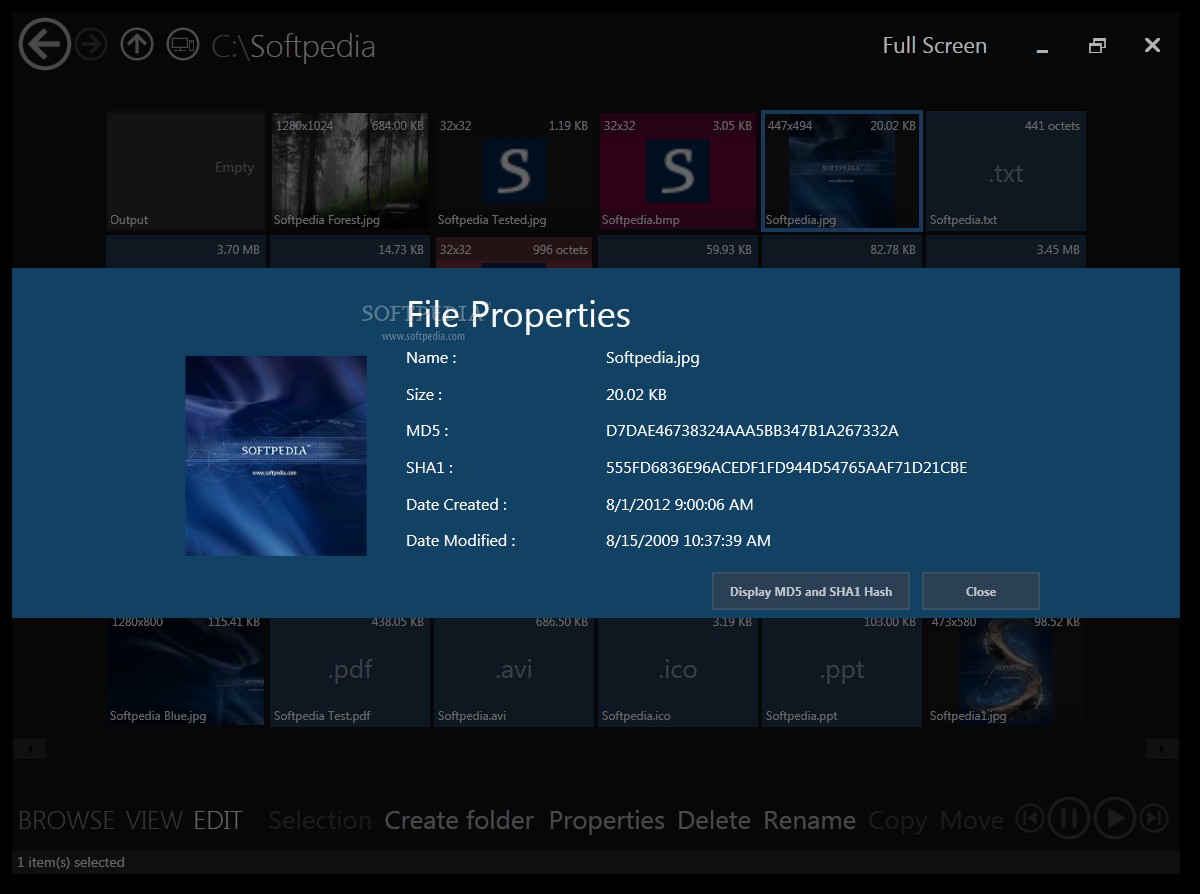Screen dimensions: 1200x894
Task: Select Softpedia Forest.jpg thumbnail
Action: coord(349,171)
